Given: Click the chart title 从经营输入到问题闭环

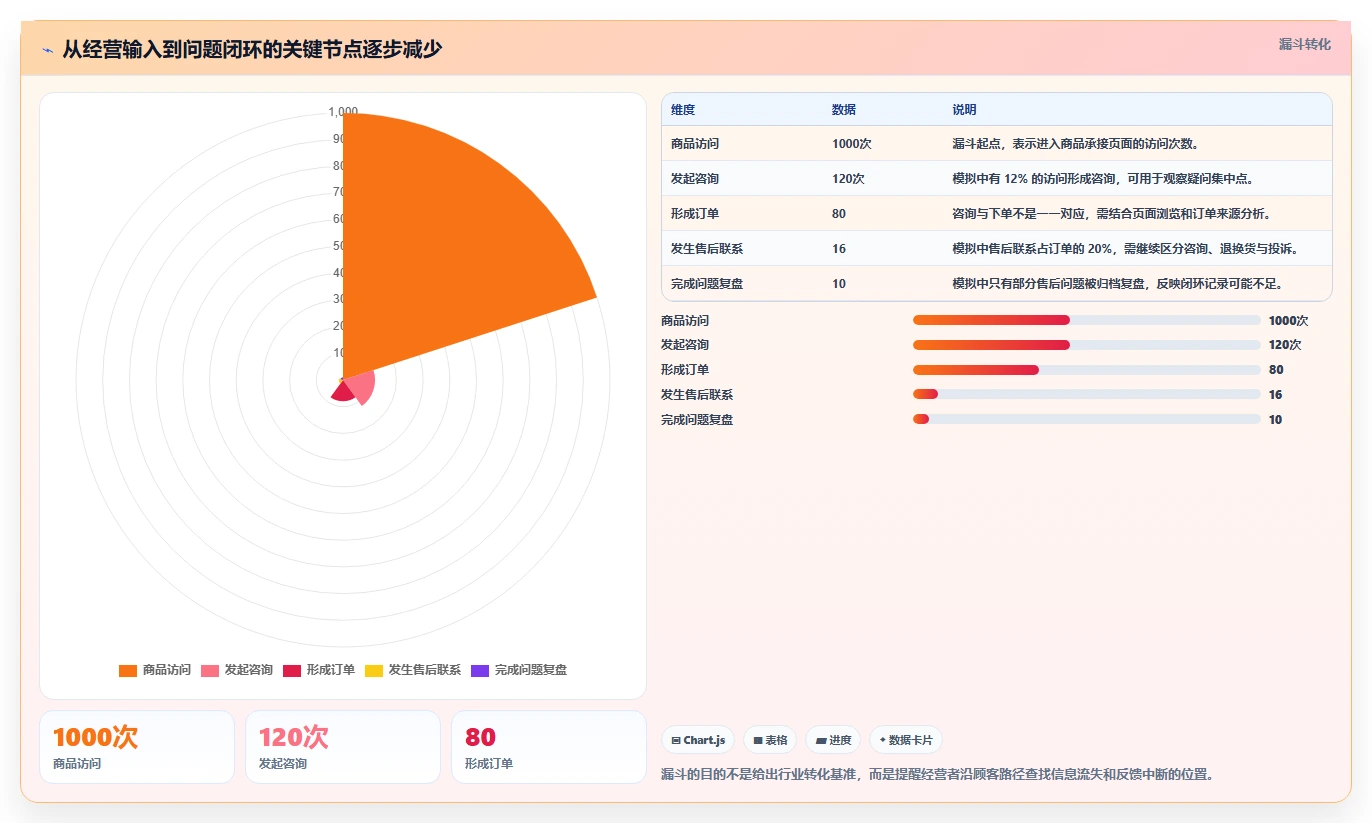Looking at the screenshot, I should coord(252,49).
